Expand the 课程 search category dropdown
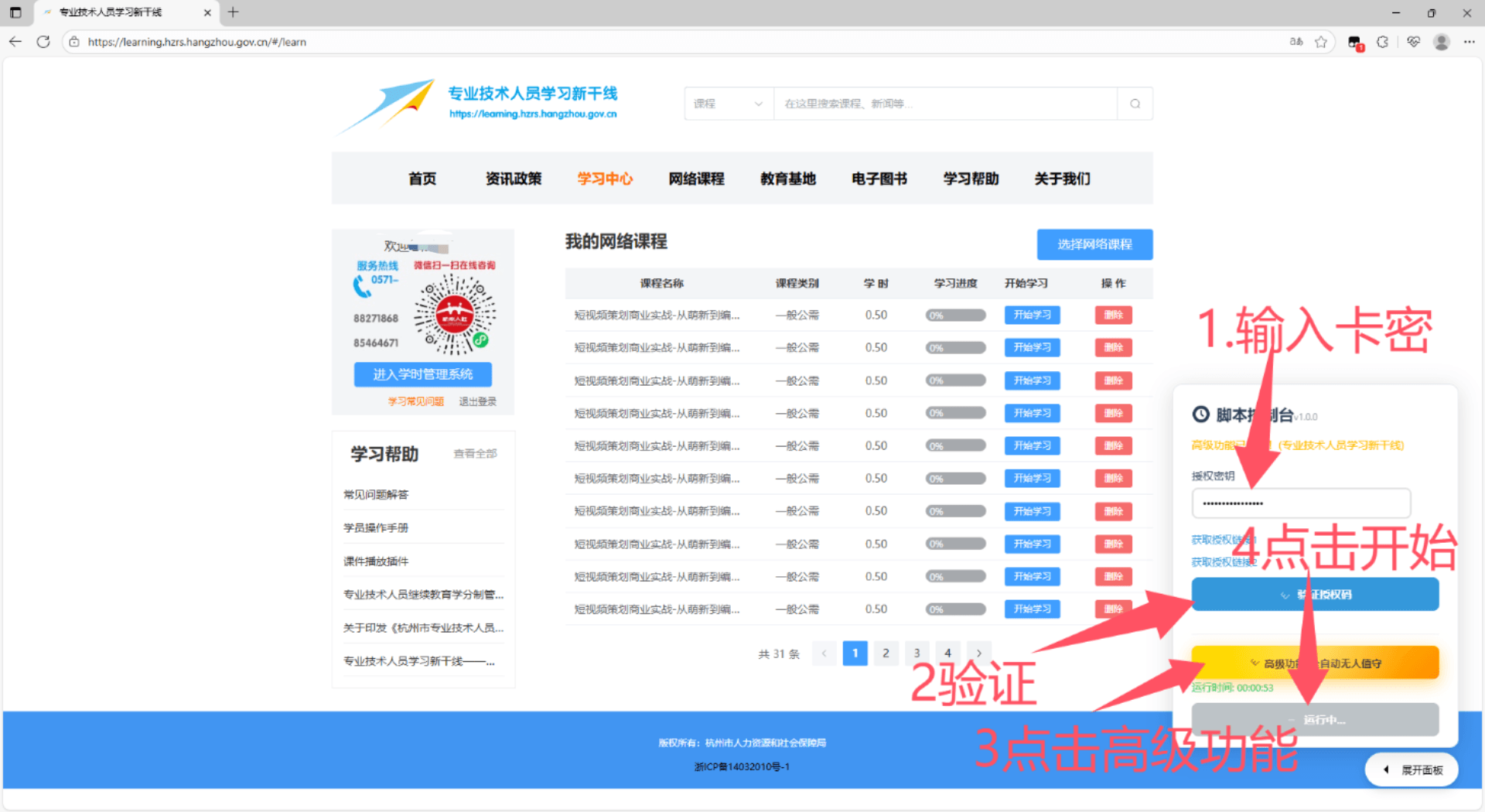 (729, 104)
